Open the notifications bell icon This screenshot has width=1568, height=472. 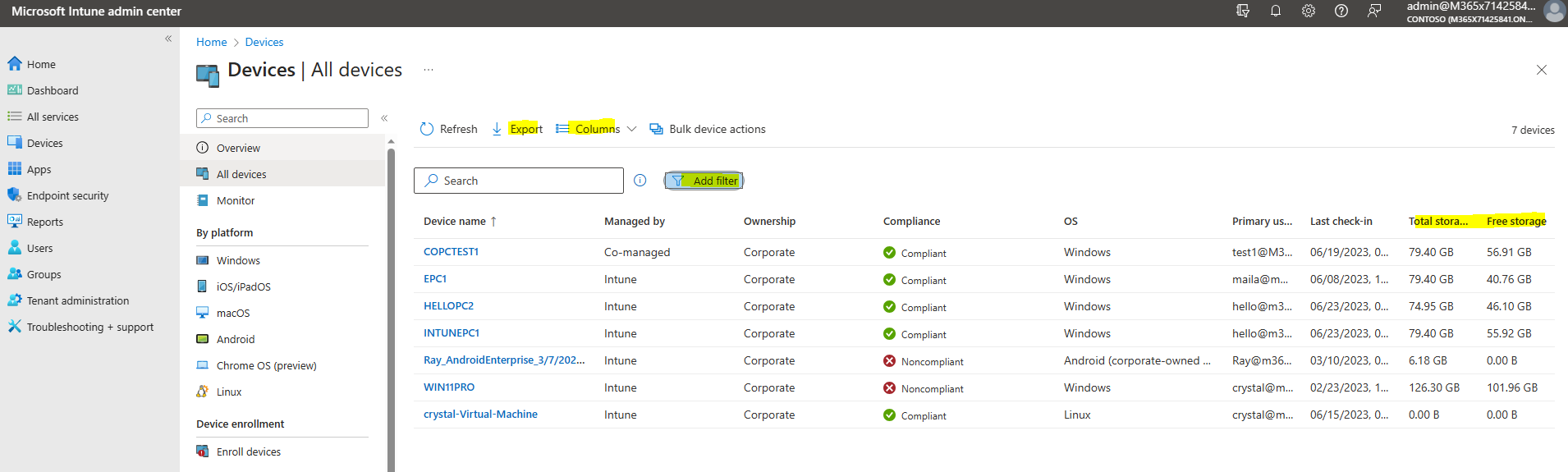(1276, 11)
